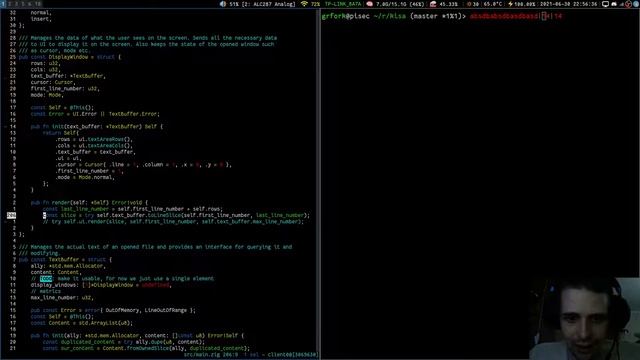This screenshot has height=360, width=640.
Task: Click the red circular tray icon
Action: tap(629, 4)
